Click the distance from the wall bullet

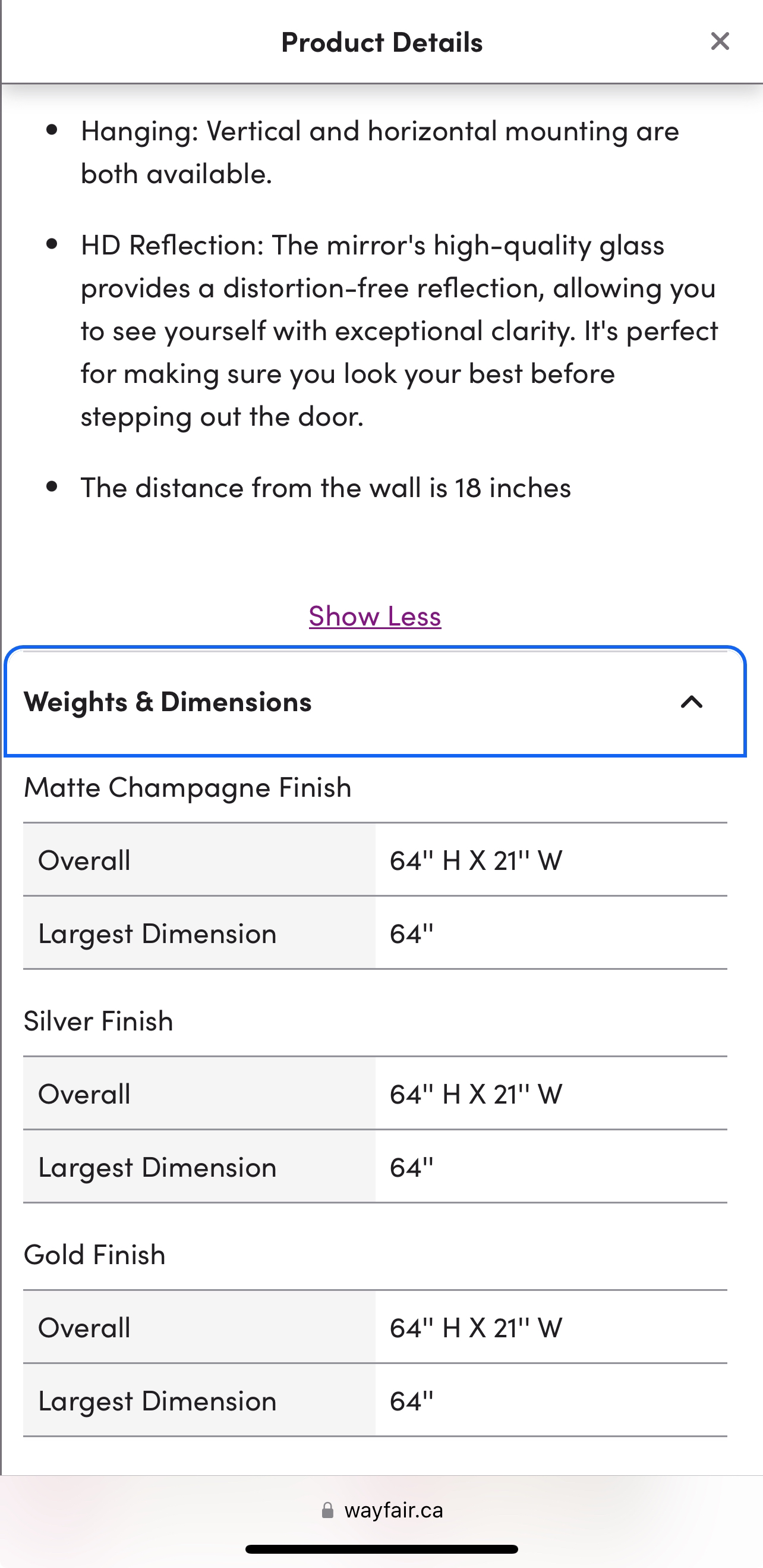tap(326, 488)
